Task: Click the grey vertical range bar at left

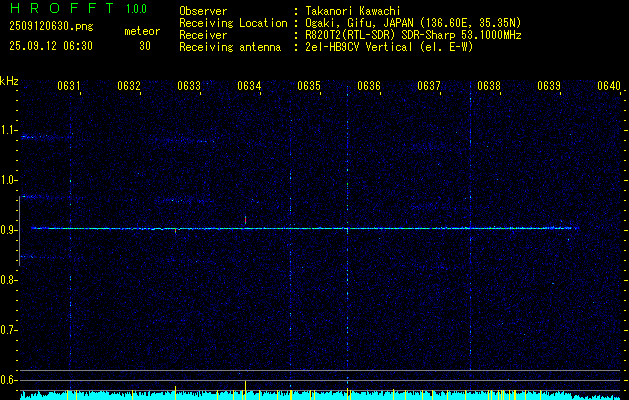Action: [x=19, y=231]
